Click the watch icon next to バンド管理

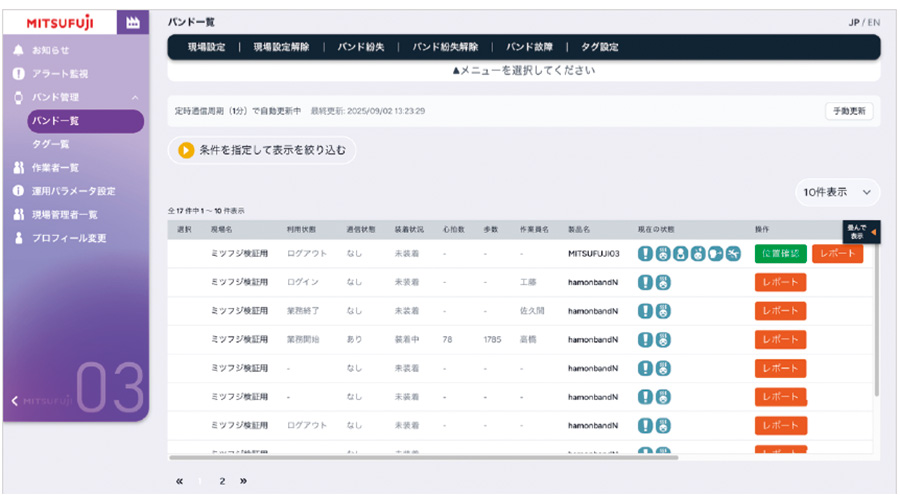point(19,98)
